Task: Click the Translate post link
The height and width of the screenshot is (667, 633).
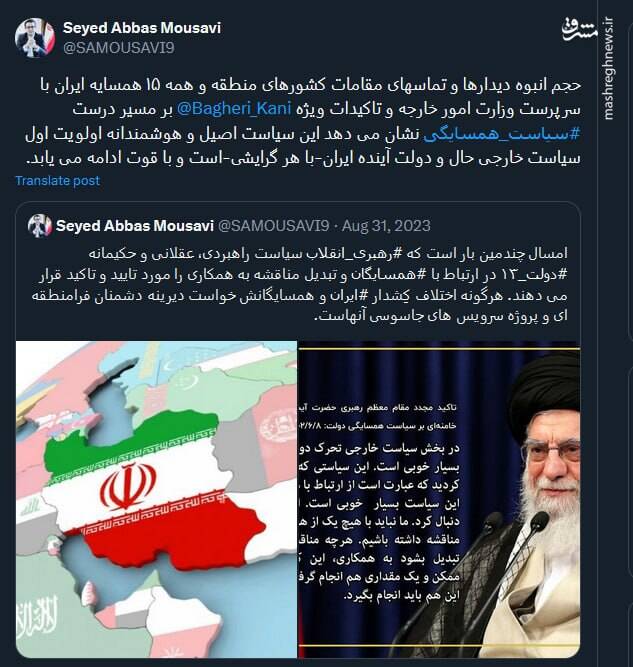Action: [57, 181]
